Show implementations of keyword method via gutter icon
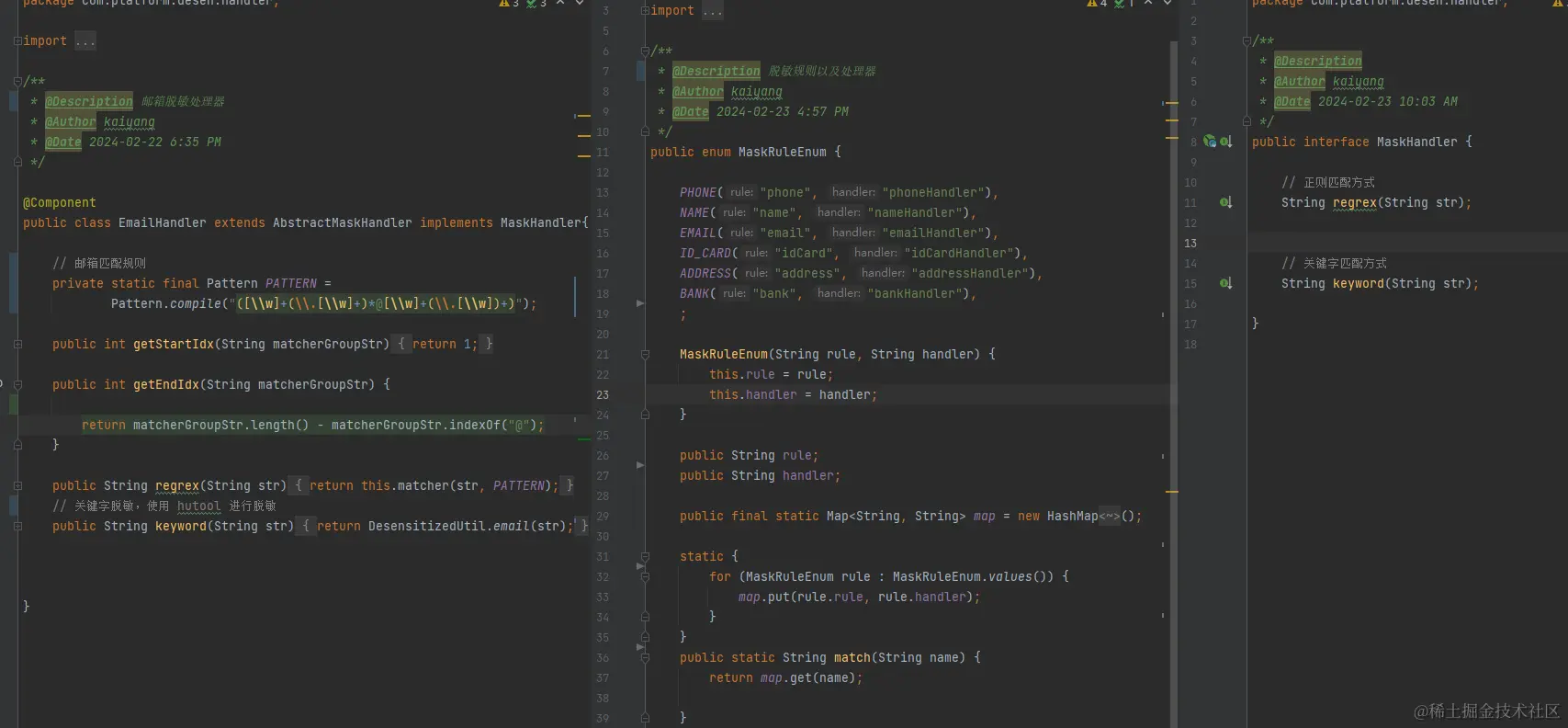 (x=1226, y=283)
